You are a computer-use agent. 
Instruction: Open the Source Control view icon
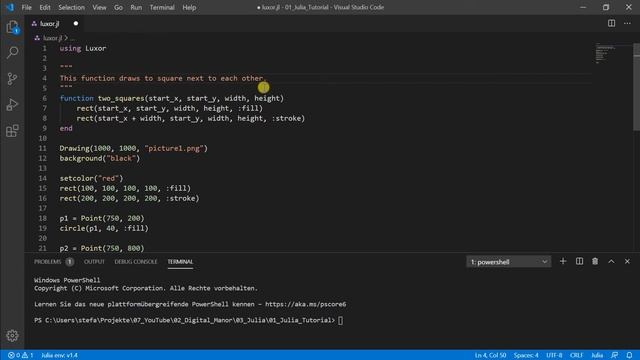point(12,78)
